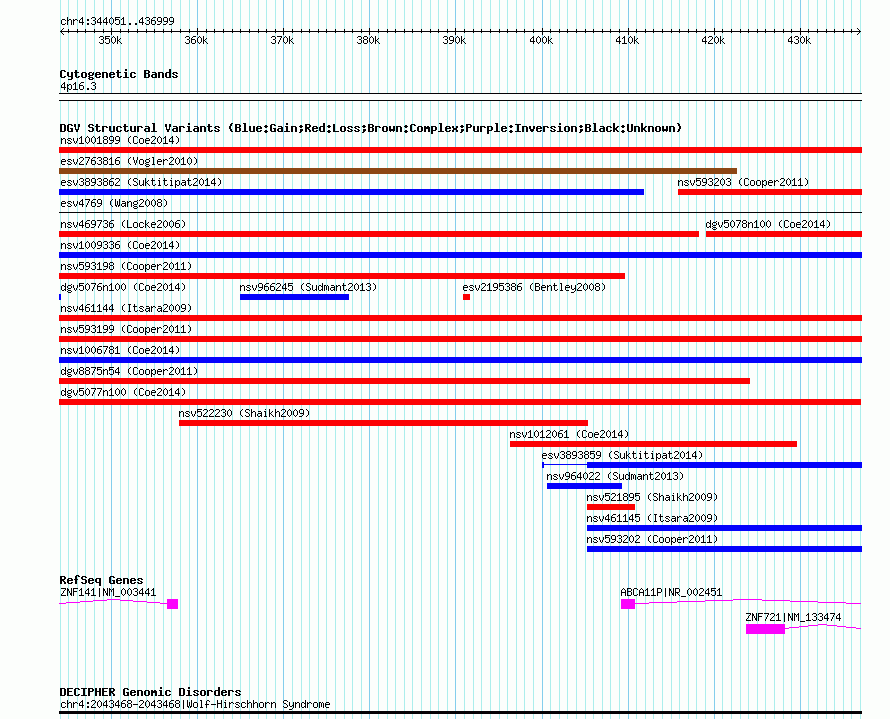Viewport: 890px width, 719px height.
Task: Select the nsv1001899 (Coe2014) variant label
Action: 120,140
